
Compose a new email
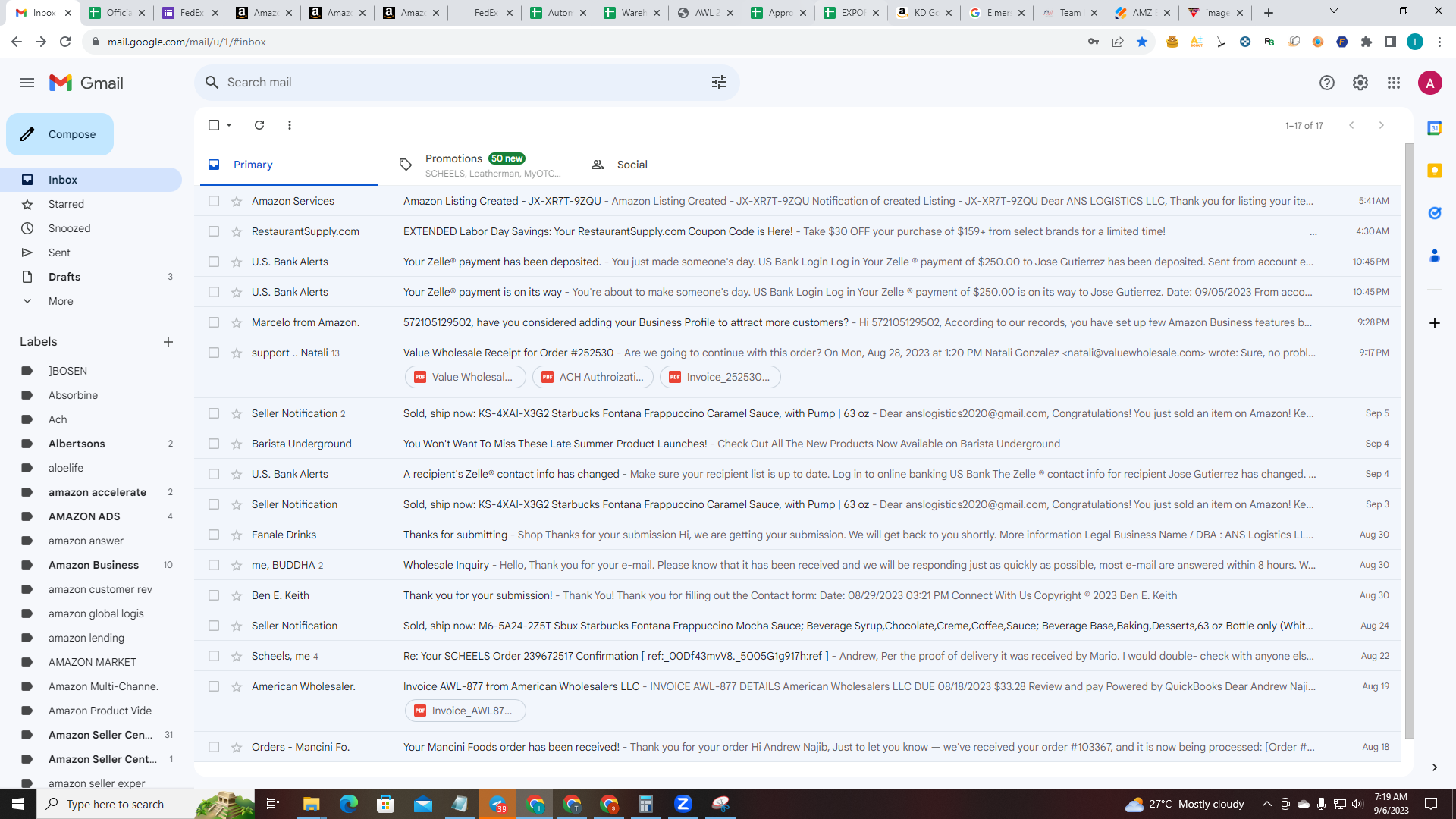pos(60,134)
